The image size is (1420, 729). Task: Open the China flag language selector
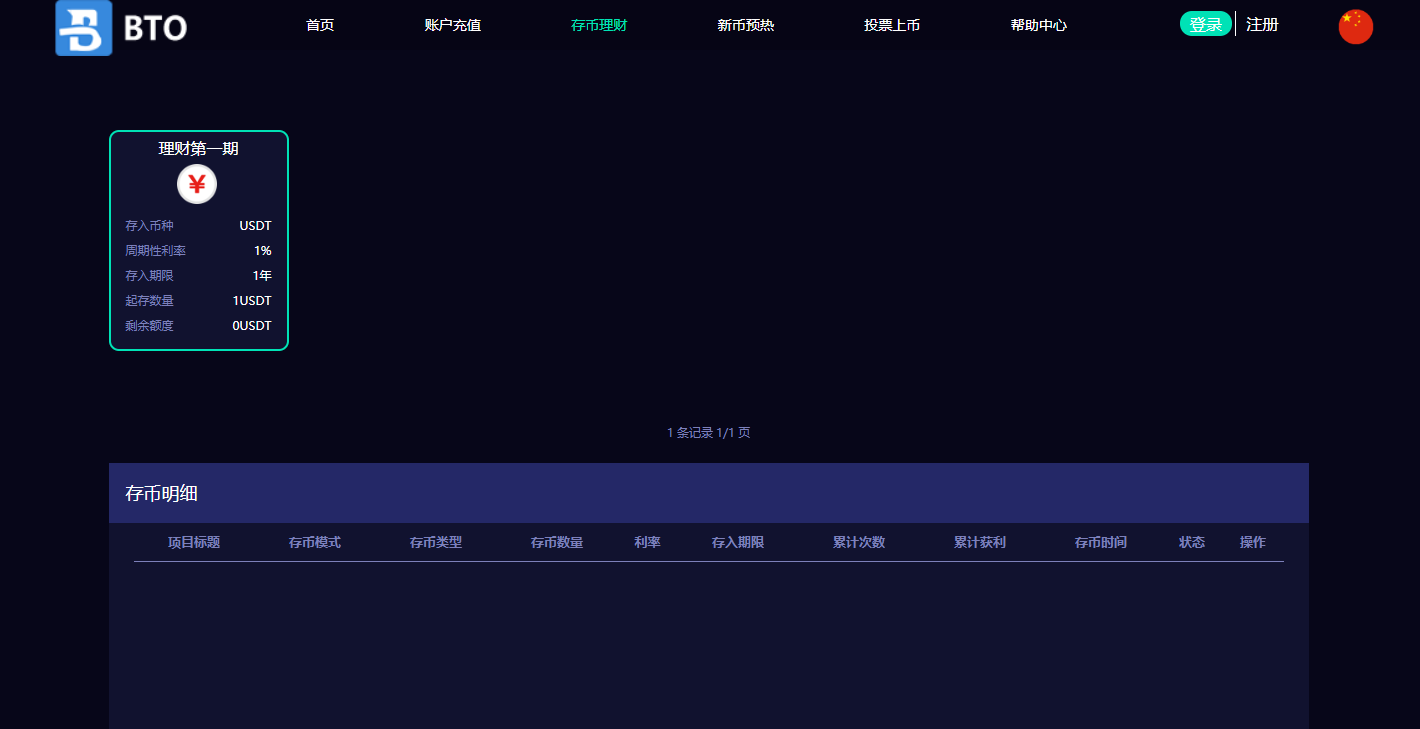(x=1356, y=27)
